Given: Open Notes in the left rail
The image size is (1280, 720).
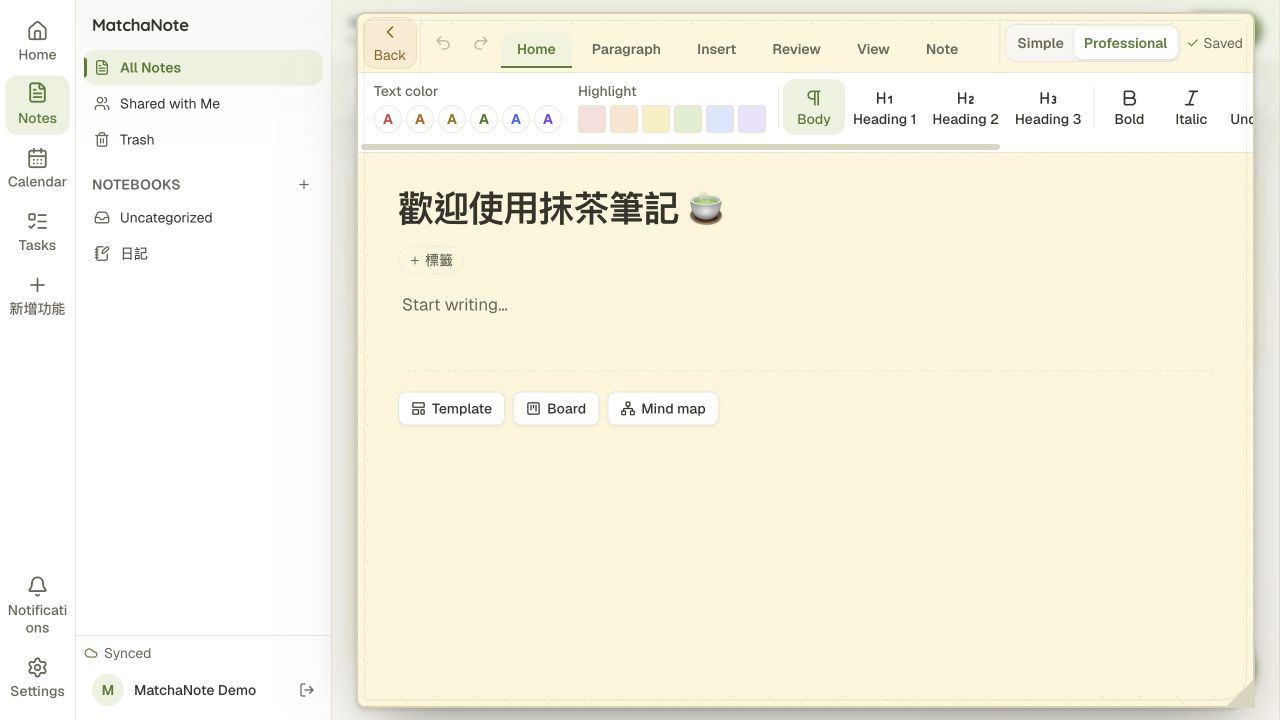Looking at the screenshot, I should [x=37, y=104].
